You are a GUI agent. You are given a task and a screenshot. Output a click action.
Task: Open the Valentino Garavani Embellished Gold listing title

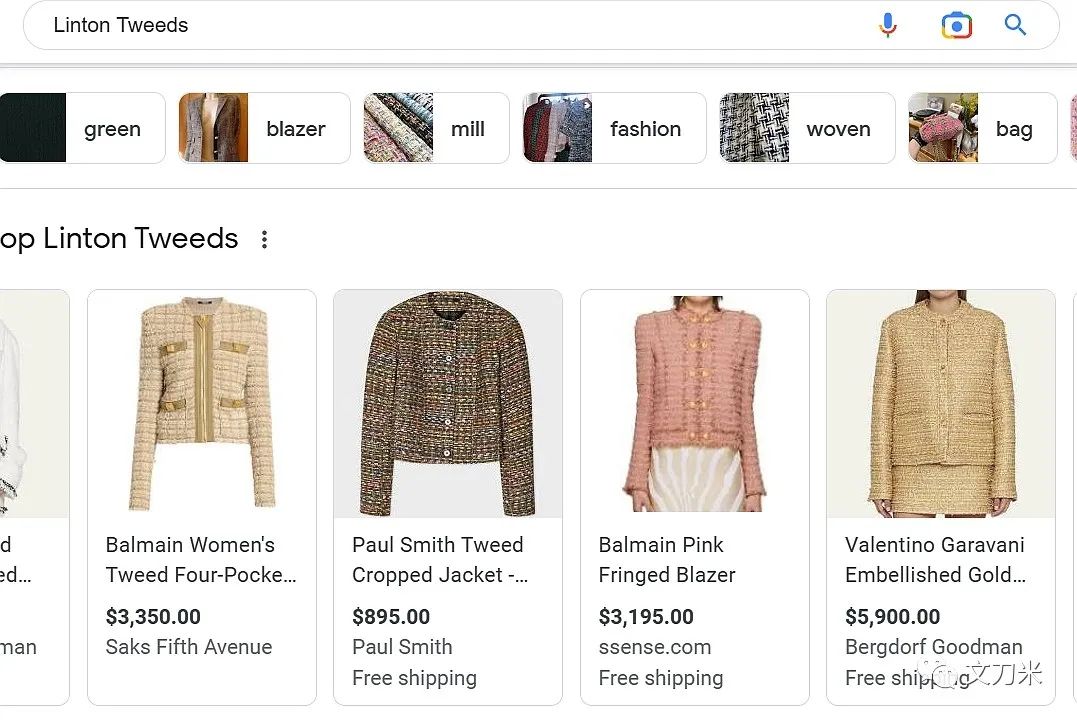pos(935,560)
